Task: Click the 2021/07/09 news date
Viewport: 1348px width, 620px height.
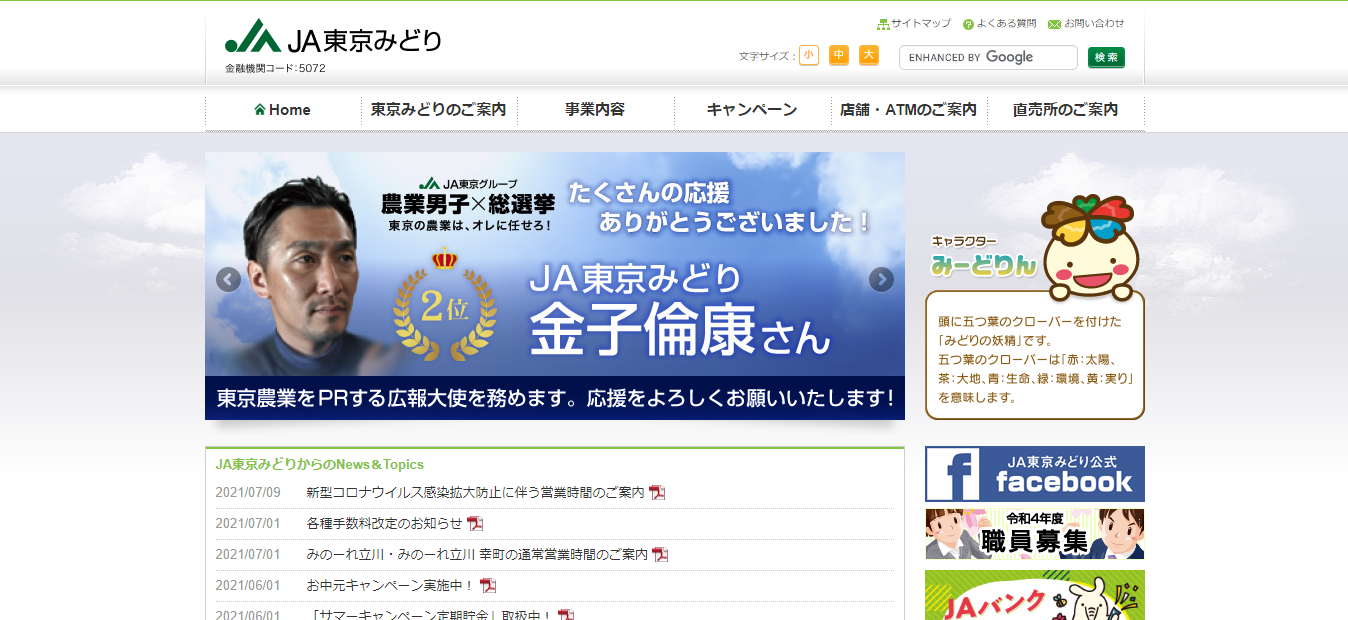Action: pyautogui.click(x=248, y=493)
